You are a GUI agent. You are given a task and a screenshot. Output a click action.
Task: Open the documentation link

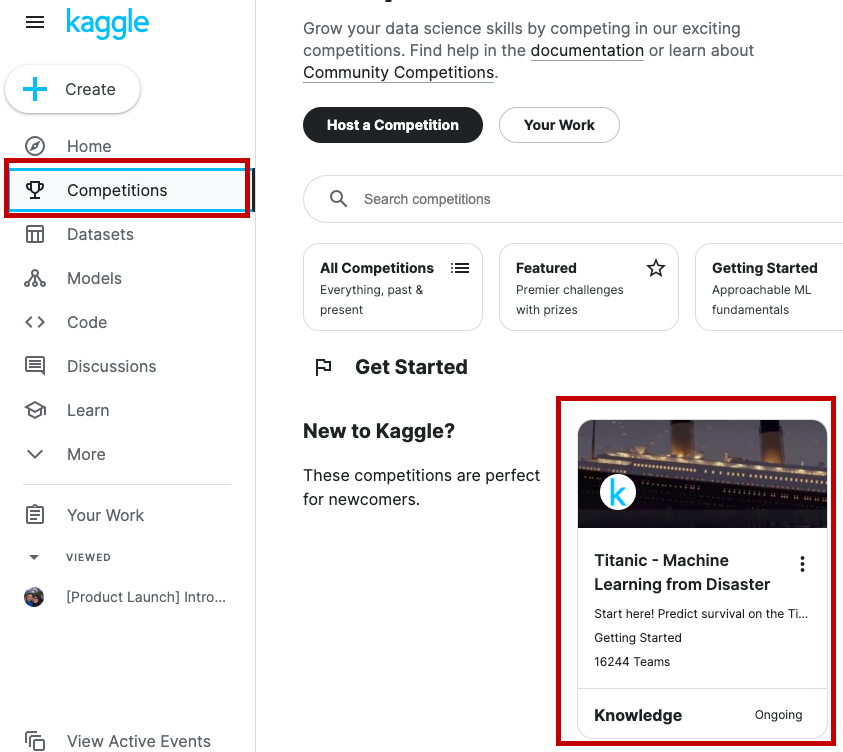pyautogui.click(x=587, y=50)
